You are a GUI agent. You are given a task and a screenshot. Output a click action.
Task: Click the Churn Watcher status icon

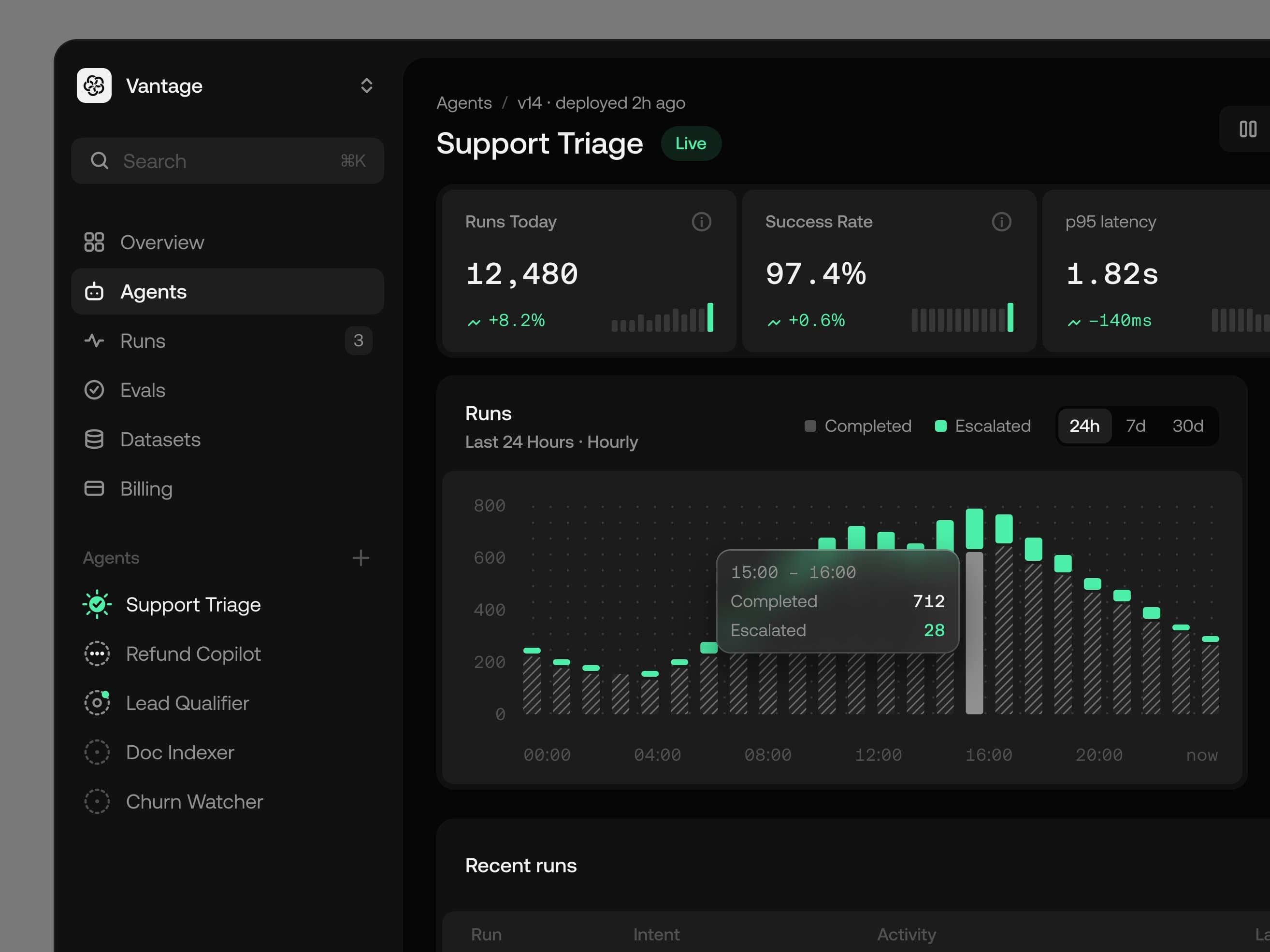point(97,802)
